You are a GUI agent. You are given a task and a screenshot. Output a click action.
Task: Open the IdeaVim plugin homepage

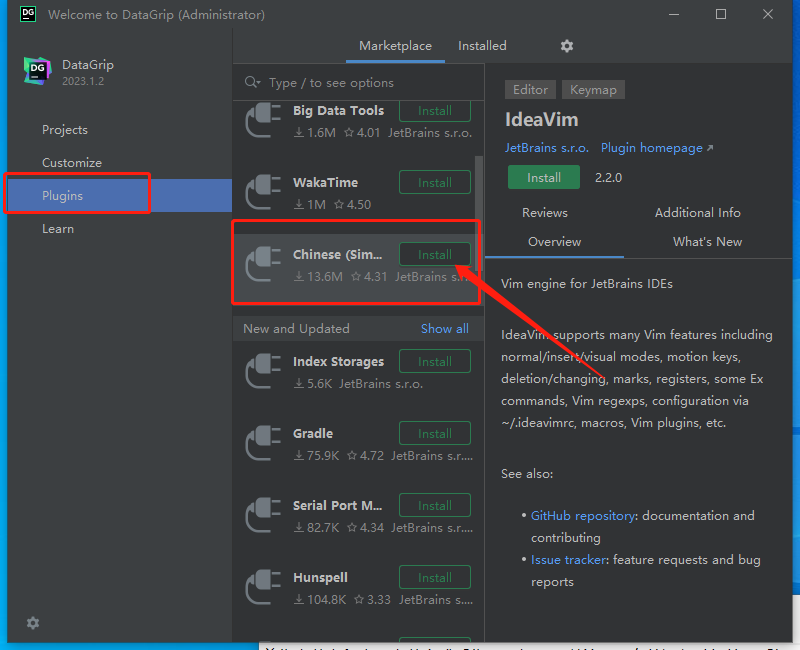pyautogui.click(x=651, y=147)
